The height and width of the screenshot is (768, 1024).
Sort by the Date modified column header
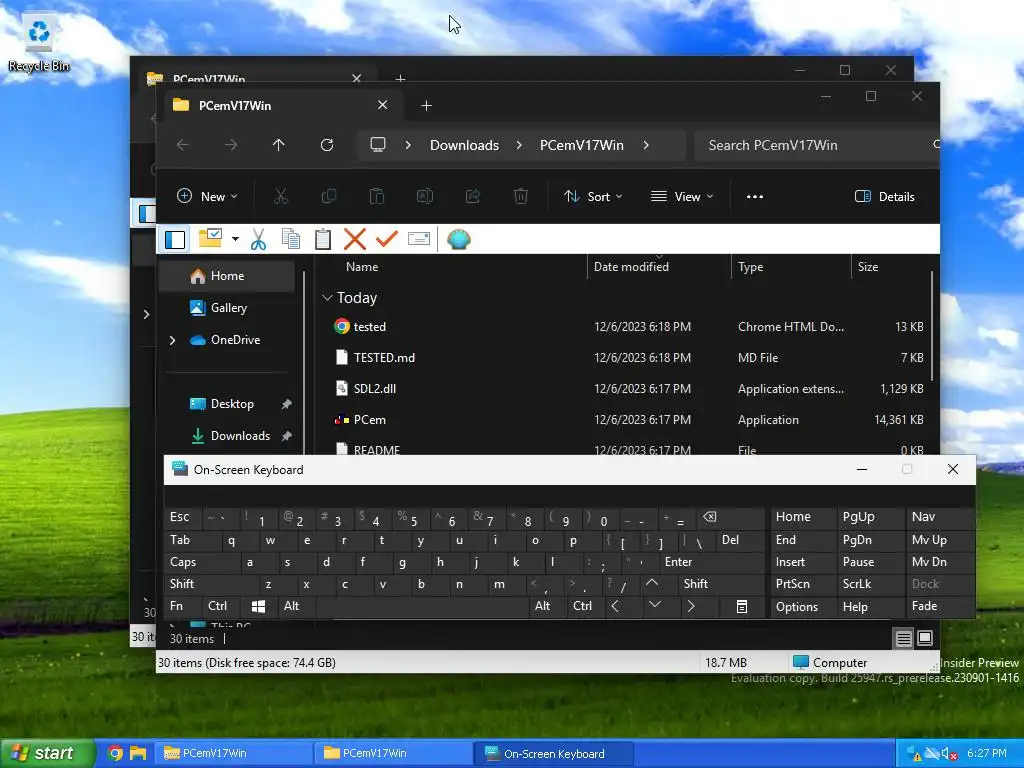[659, 266]
